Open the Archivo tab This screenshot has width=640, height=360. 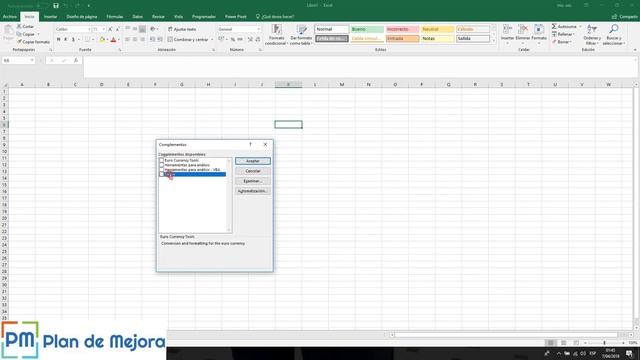point(10,17)
